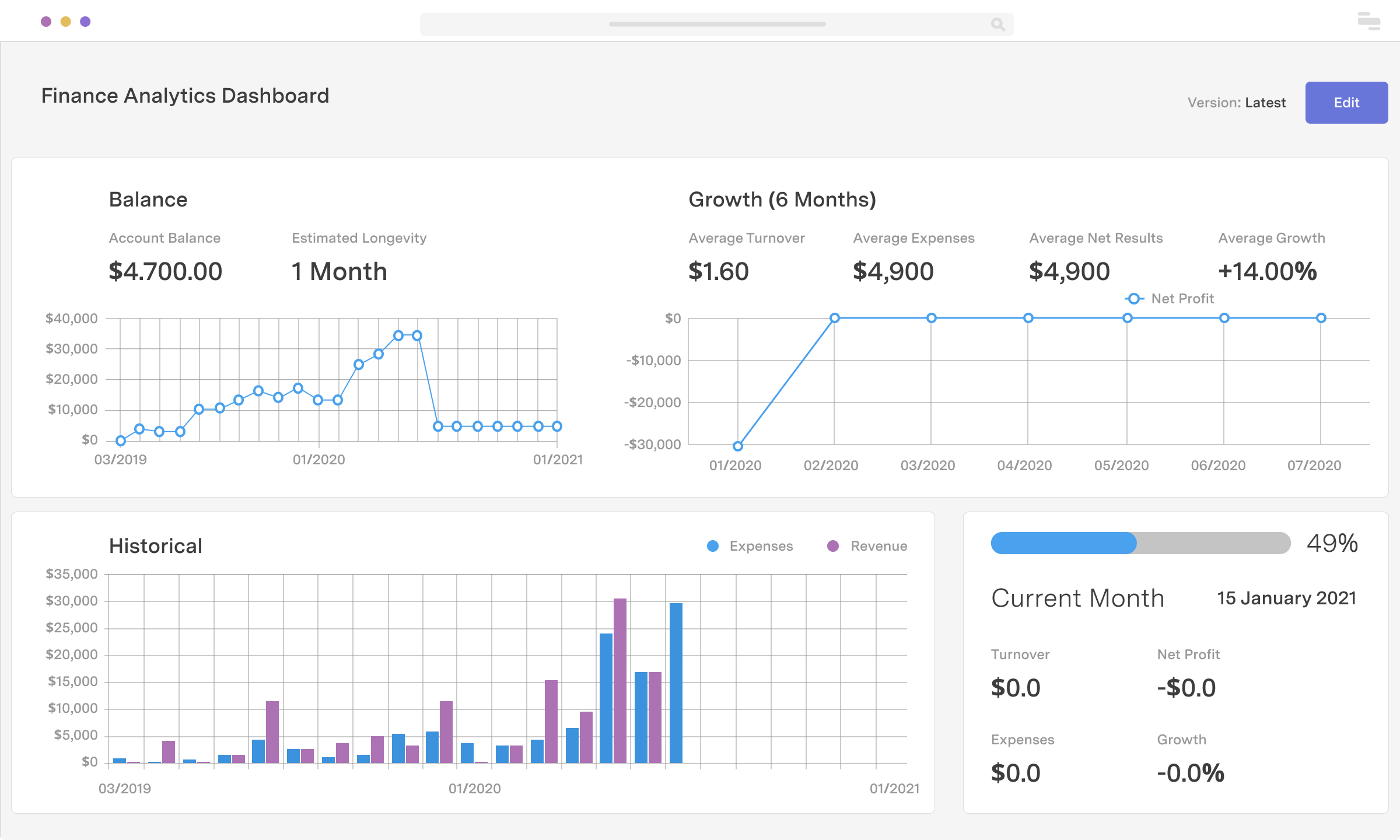This screenshot has width=1400, height=840.
Task: Expand the Growth 6 Months panel
Action: coord(782,198)
